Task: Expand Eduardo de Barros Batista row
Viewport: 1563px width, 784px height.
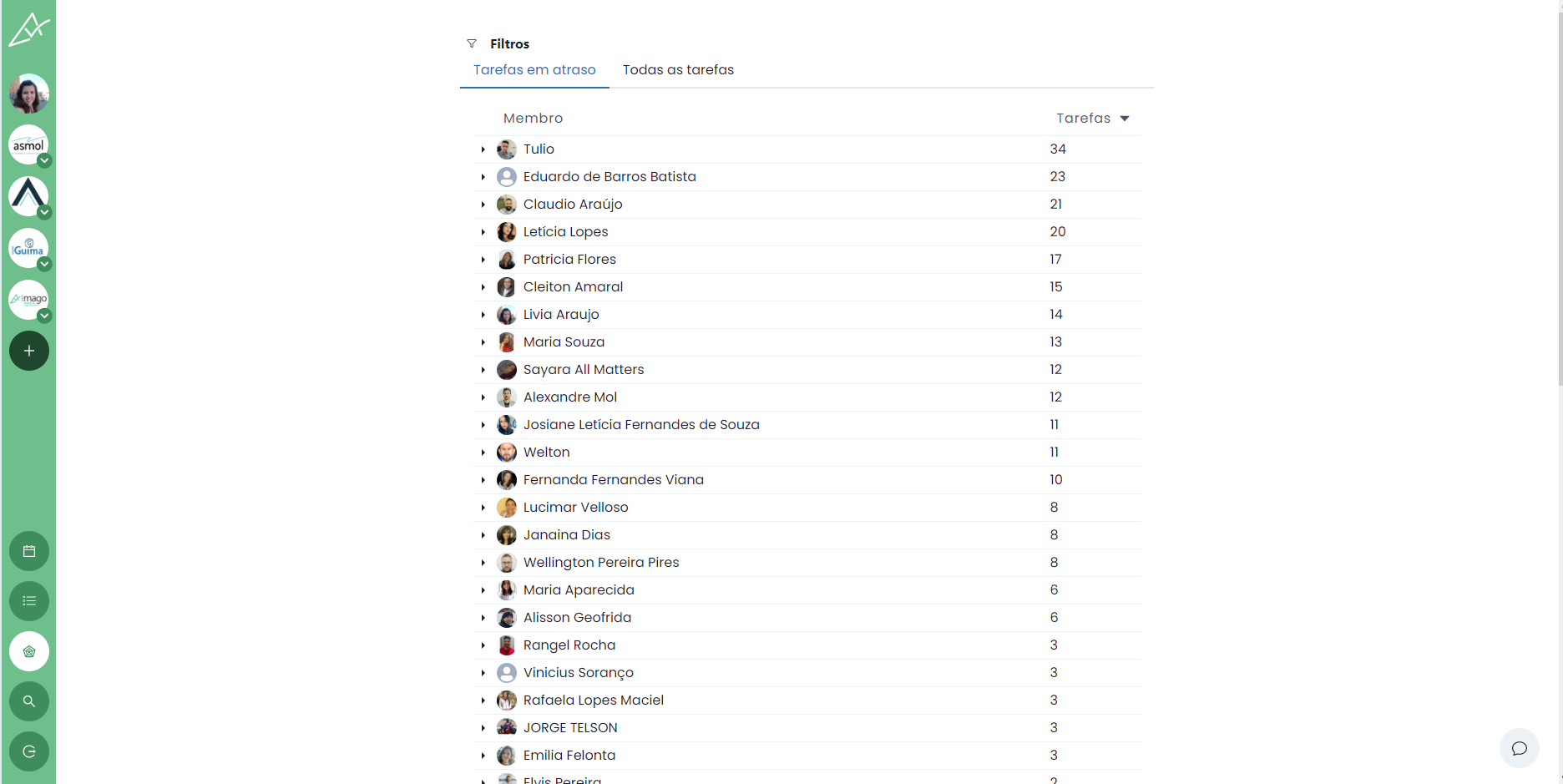Action: (x=483, y=177)
